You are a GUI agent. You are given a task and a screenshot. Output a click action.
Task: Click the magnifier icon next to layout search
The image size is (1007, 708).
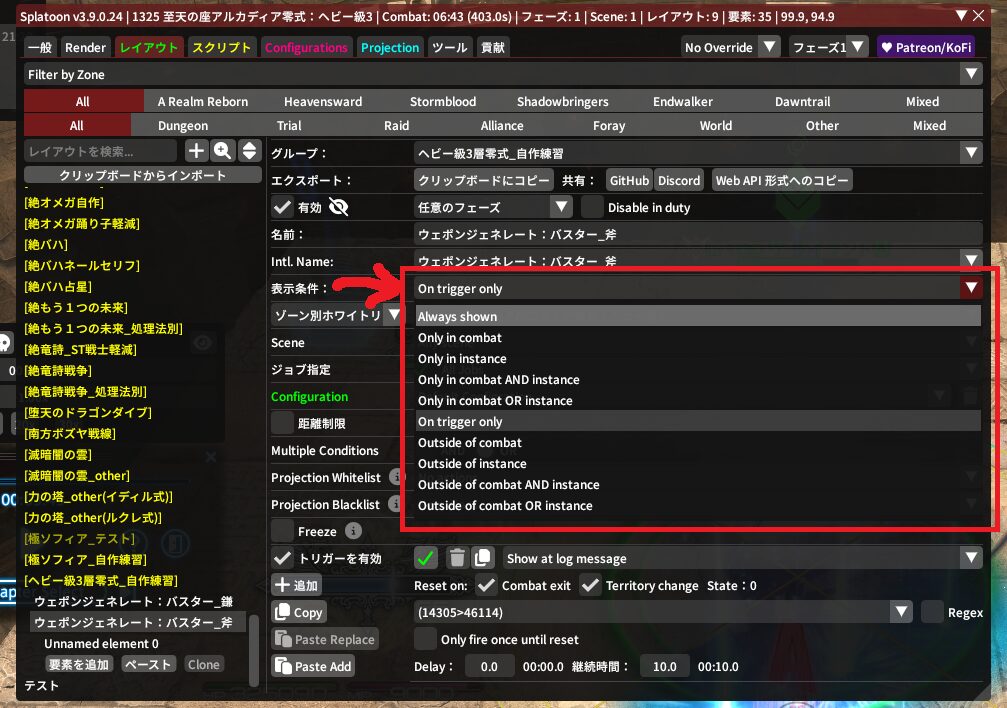(x=223, y=151)
